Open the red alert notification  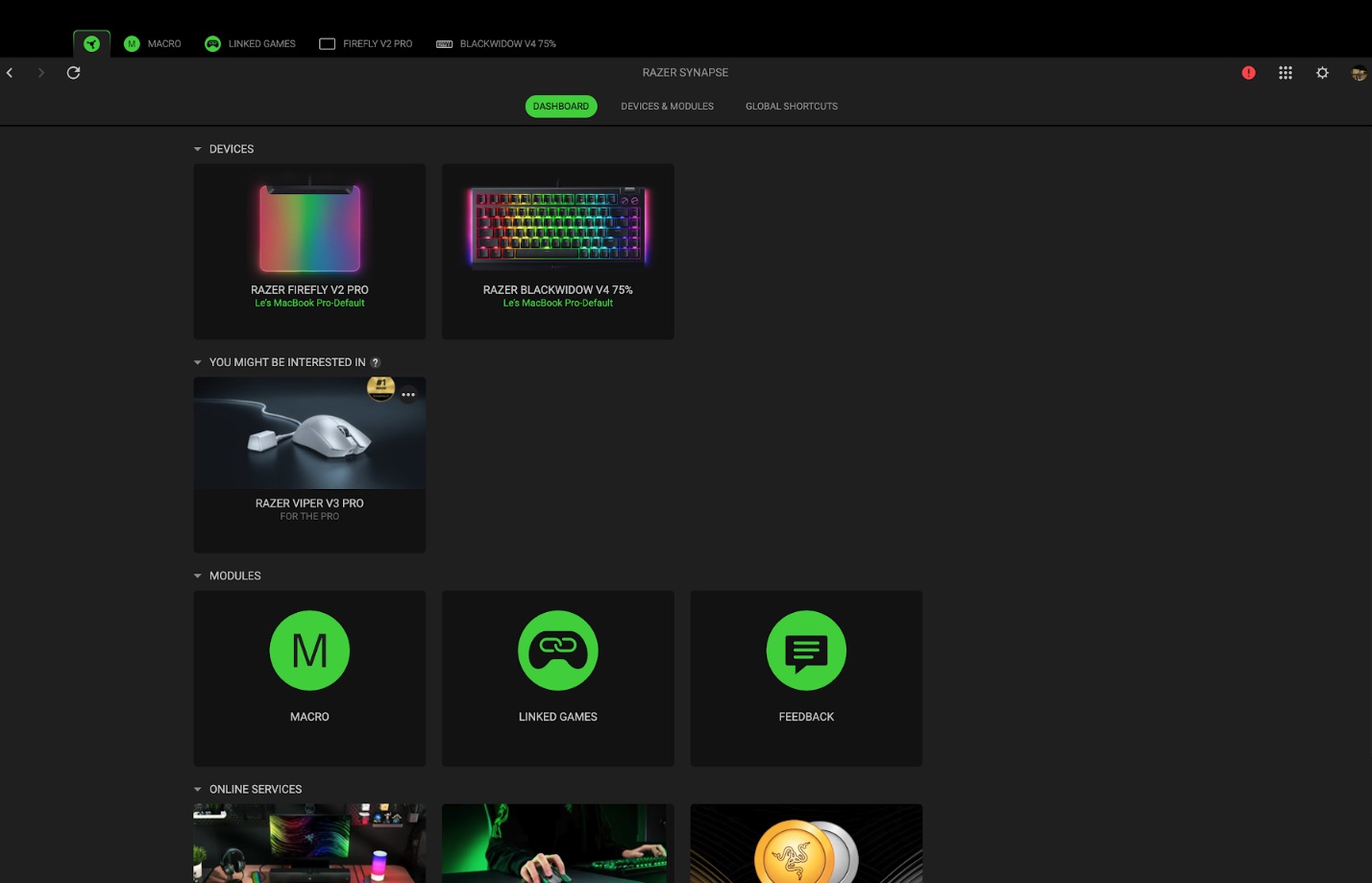(x=1248, y=72)
